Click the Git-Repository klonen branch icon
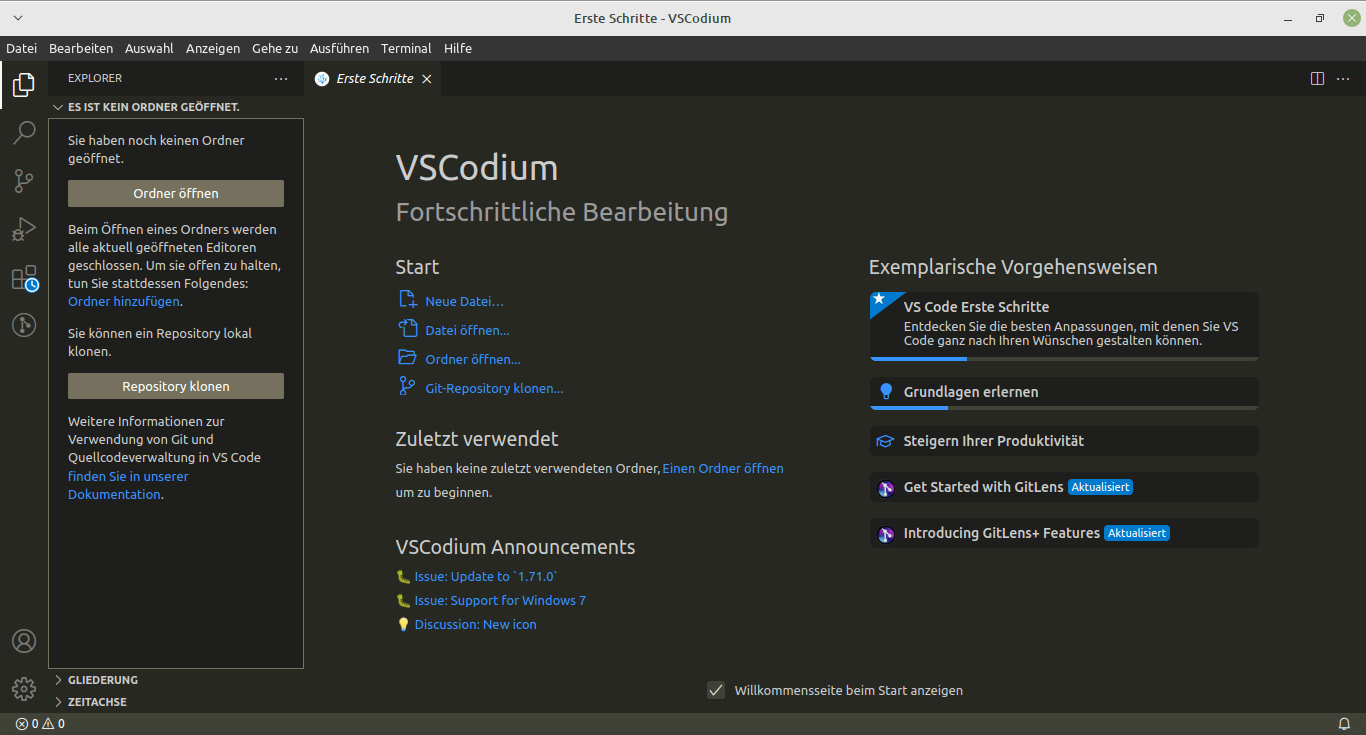The width and height of the screenshot is (1366, 735). click(x=407, y=387)
